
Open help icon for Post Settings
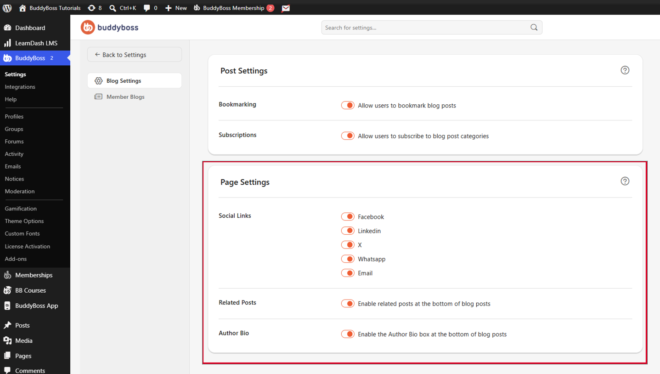(625, 70)
